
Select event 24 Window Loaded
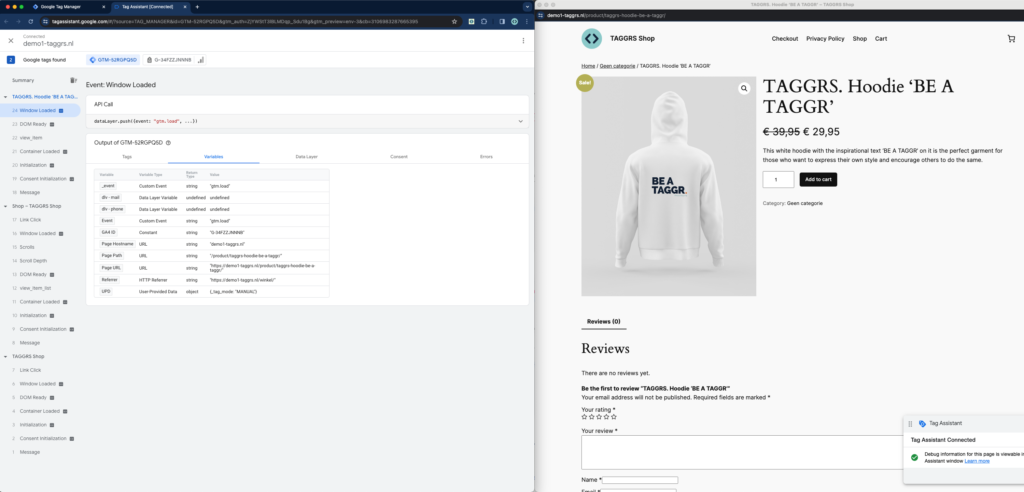(40, 110)
